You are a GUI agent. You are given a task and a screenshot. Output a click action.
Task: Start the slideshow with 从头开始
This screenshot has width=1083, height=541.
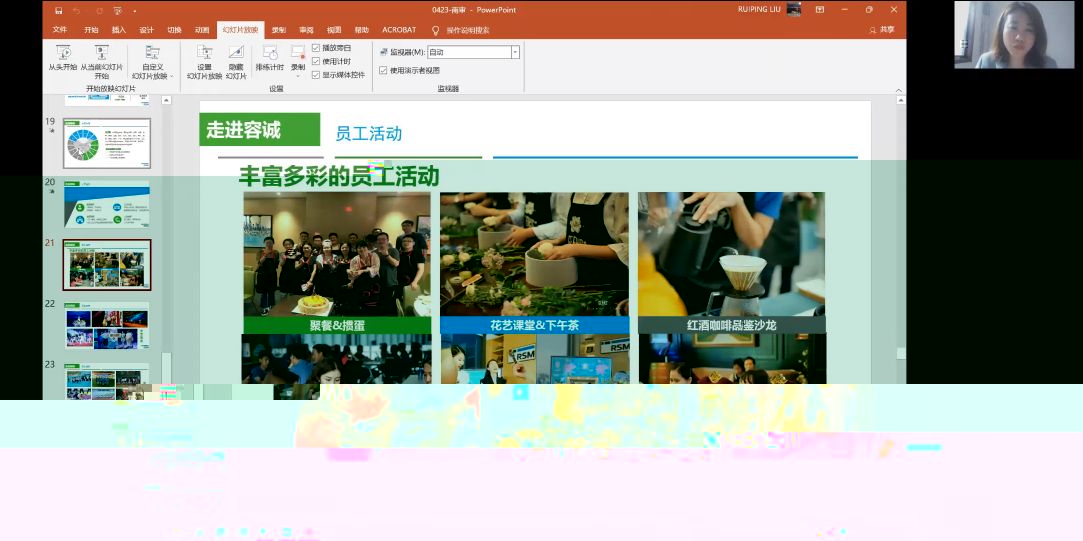(x=63, y=57)
